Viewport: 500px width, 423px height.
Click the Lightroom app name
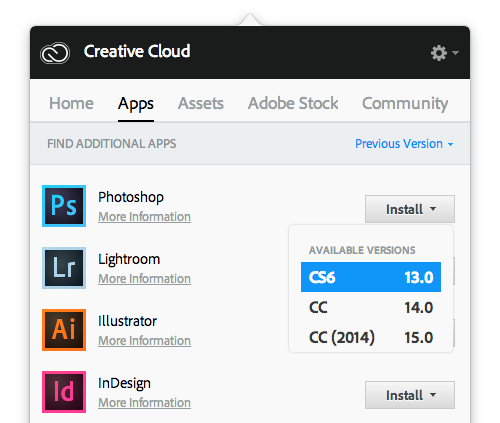pyautogui.click(x=129, y=259)
